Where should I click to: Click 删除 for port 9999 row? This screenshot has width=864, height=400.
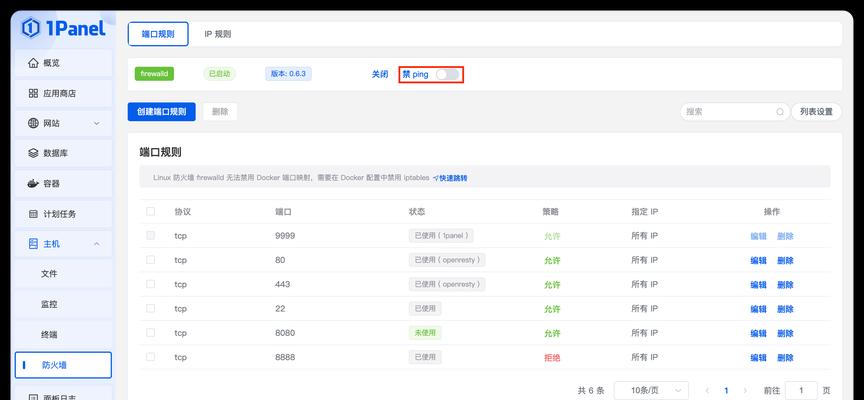[x=785, y=236]
